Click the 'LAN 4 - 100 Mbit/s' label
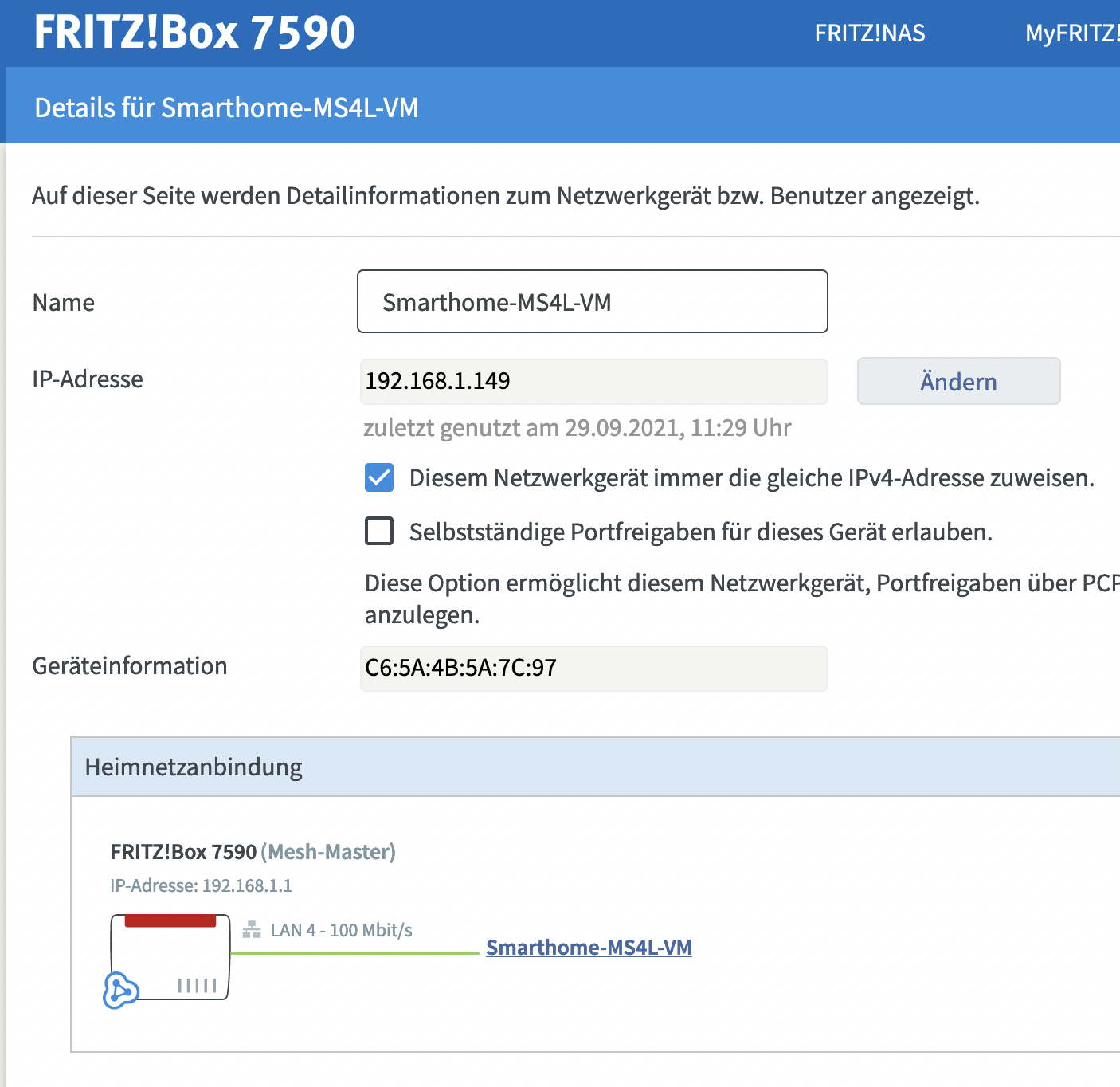Screen dimensions: 1120x1087 coord(342,930)
